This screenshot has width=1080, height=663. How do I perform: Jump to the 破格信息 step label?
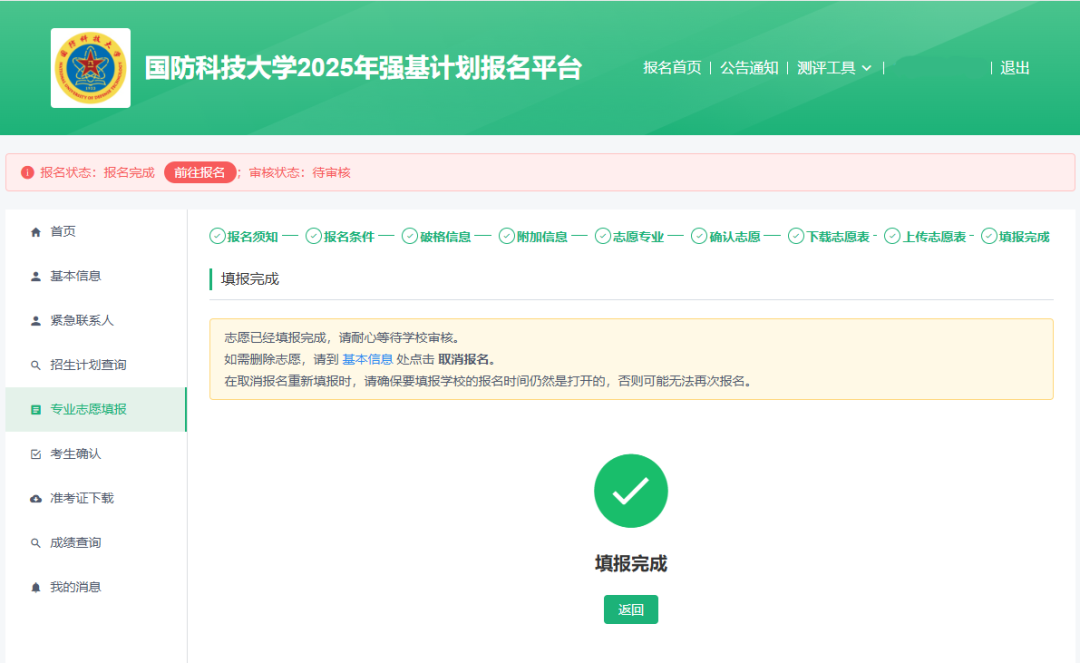coord(446,237)
